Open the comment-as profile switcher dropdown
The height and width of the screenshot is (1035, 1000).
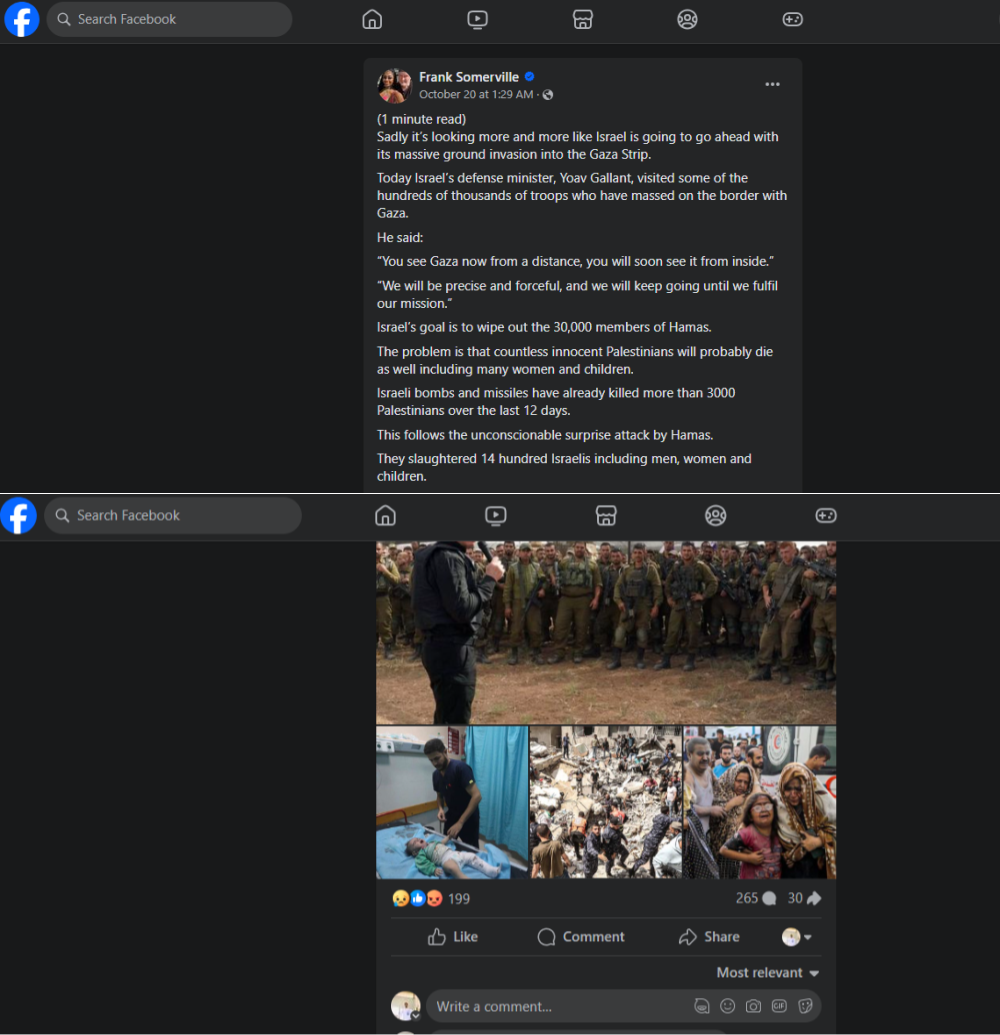797,937
